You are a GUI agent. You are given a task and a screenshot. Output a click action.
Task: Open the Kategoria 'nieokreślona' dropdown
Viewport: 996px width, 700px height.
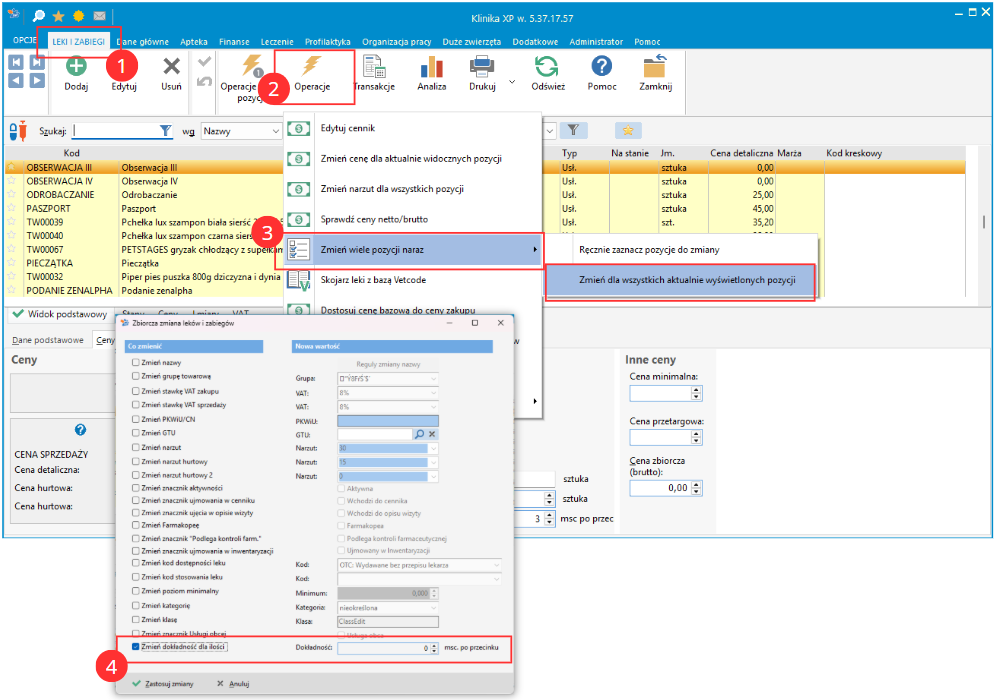click(x=387, y=607)
